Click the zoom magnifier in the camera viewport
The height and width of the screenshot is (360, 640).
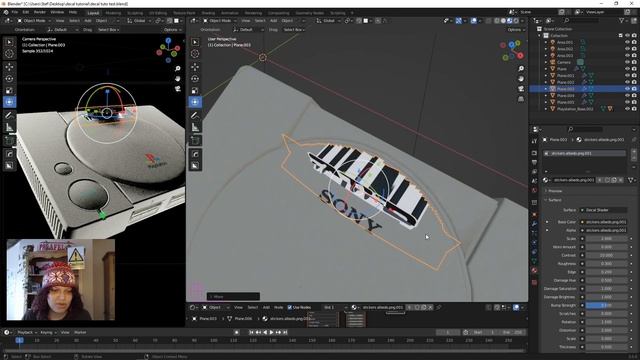pyautogui.click(x=178, y=69)
